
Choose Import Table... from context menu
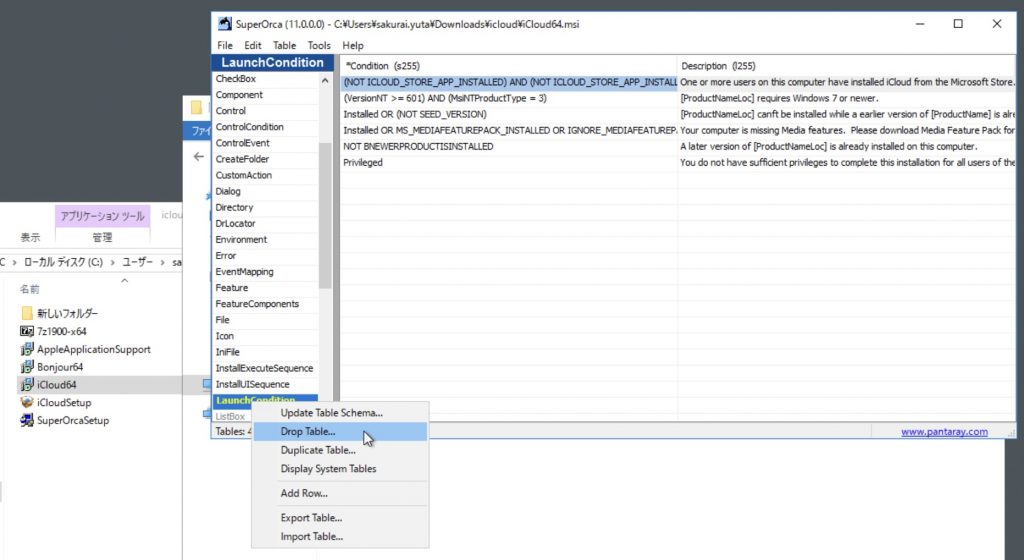(340, 537)
